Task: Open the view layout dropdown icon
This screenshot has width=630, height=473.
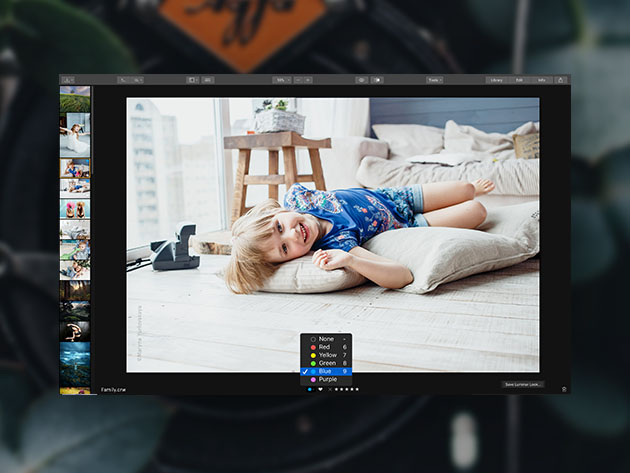Action: 192,80
